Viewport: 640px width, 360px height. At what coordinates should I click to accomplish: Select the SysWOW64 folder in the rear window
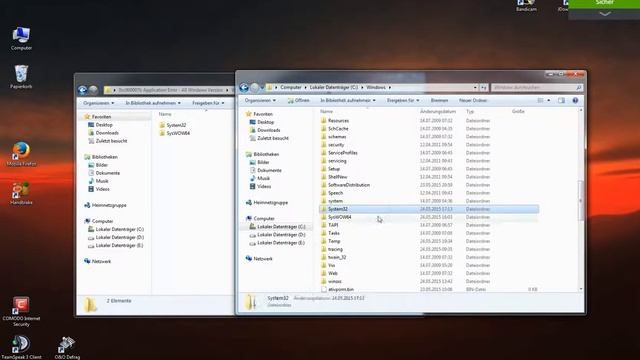(174, 133)
